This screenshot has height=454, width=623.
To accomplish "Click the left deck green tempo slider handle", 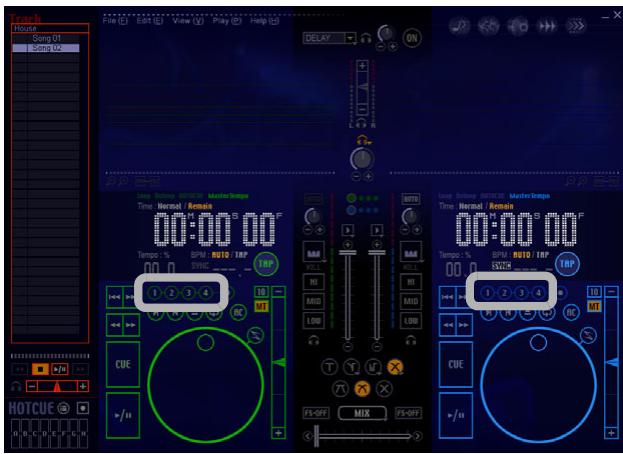I will (279, 362).
